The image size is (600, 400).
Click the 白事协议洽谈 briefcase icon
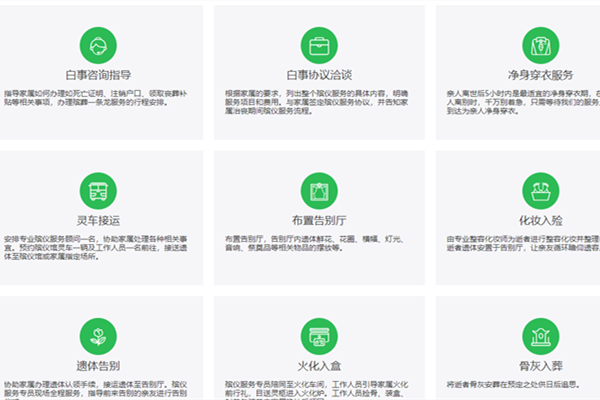319,46
